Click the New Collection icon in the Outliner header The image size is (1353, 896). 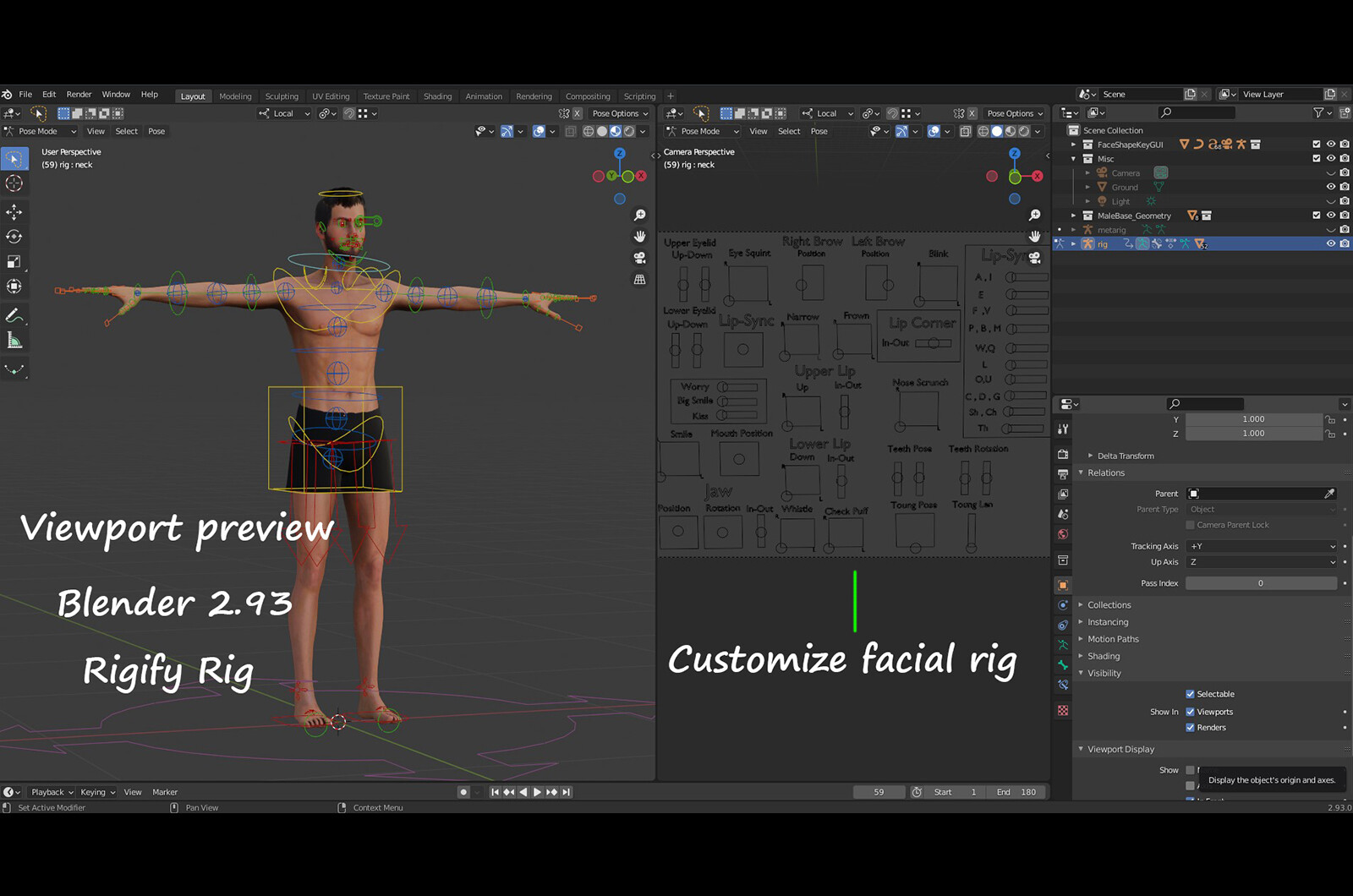click(1345, 112)
